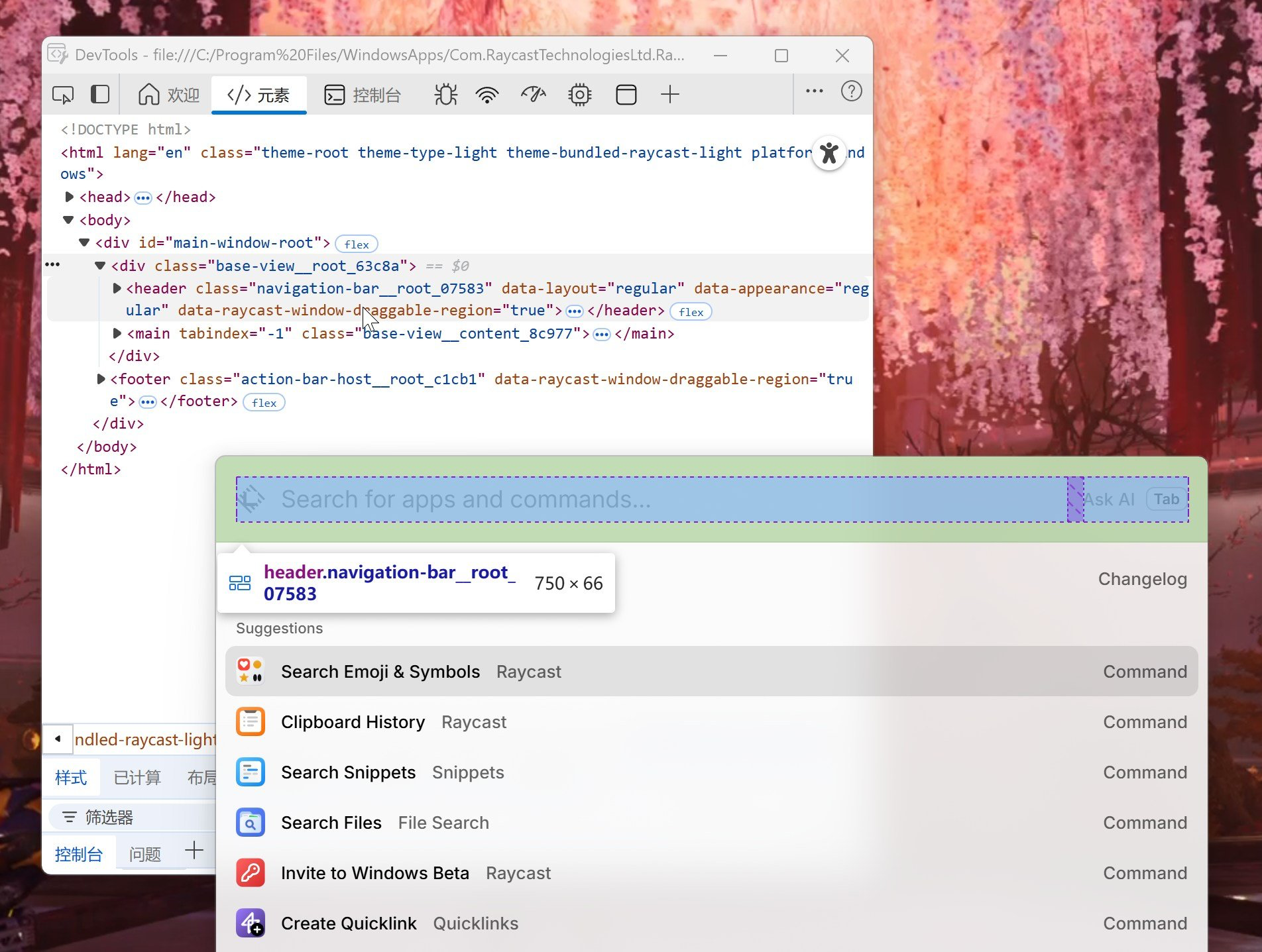Viewport: 1262px width, 952px height.
Task: Collapse the body element node
Action: (68, 220)
